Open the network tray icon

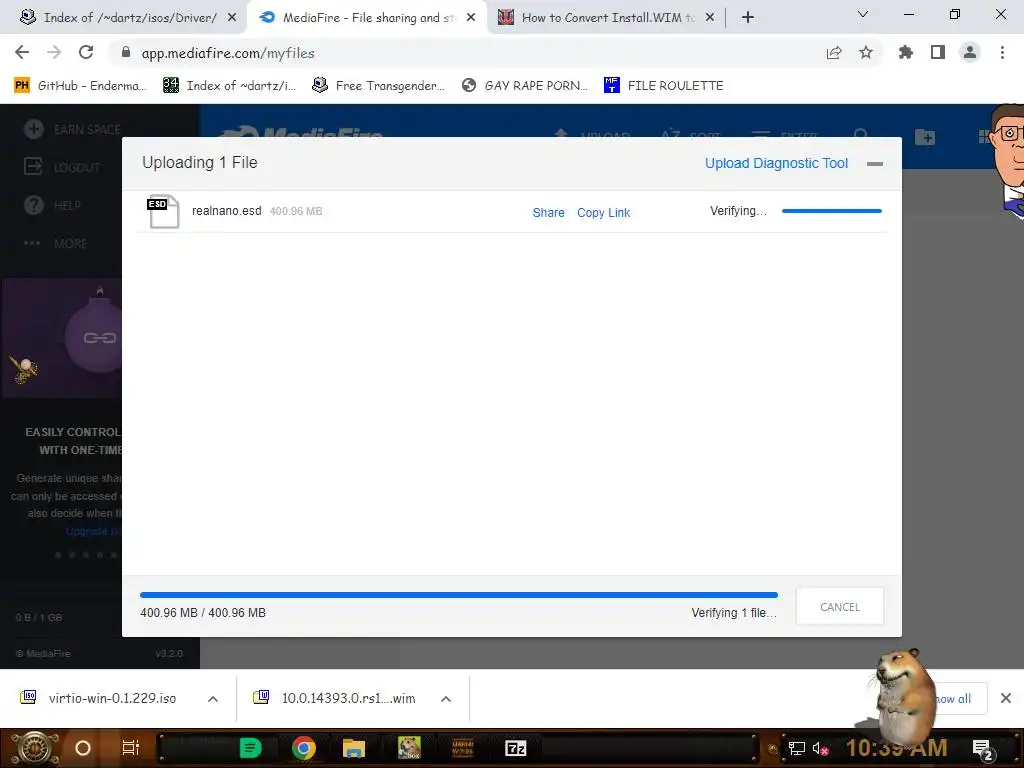pos(796,748)
